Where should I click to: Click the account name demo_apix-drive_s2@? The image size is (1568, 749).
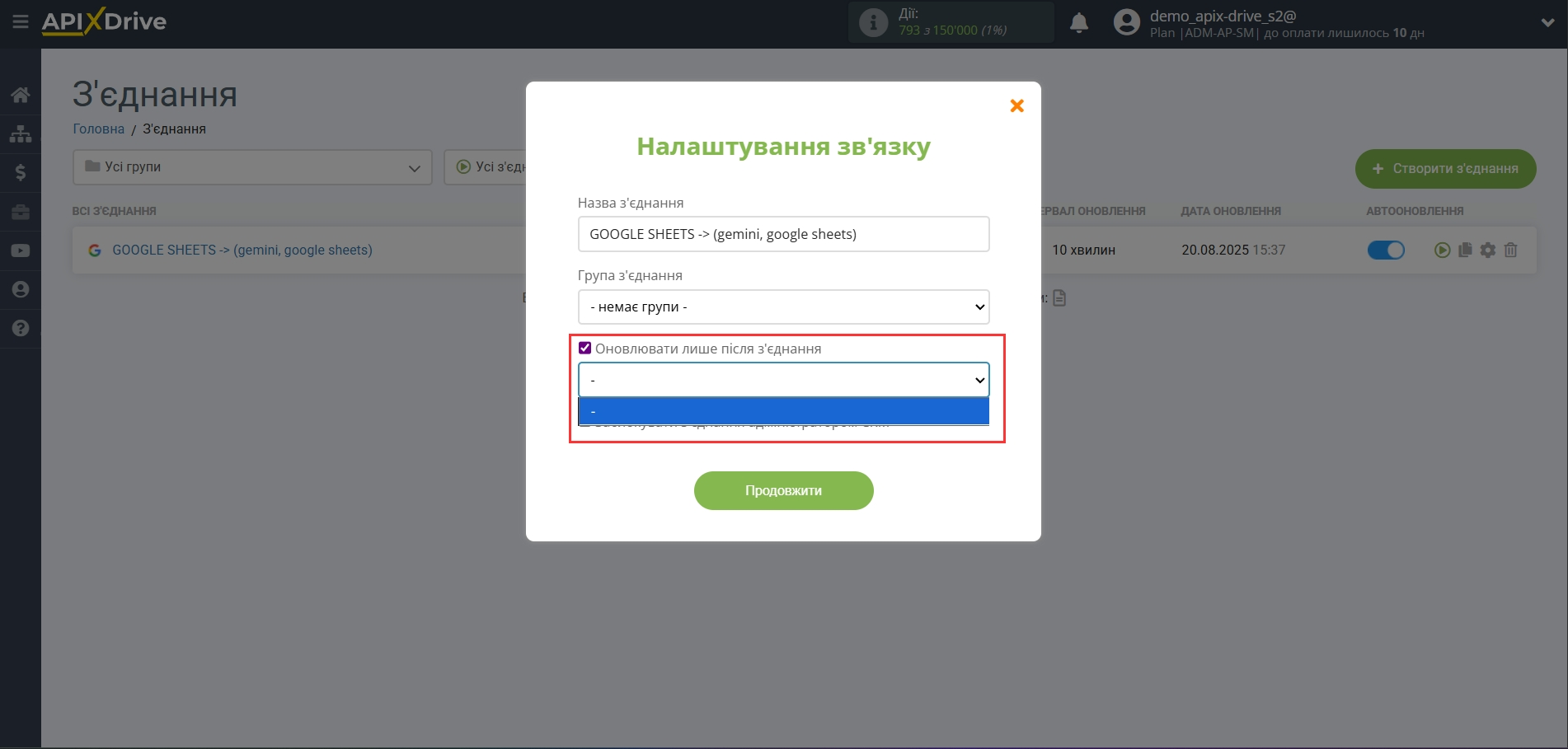click(1223, 16)
